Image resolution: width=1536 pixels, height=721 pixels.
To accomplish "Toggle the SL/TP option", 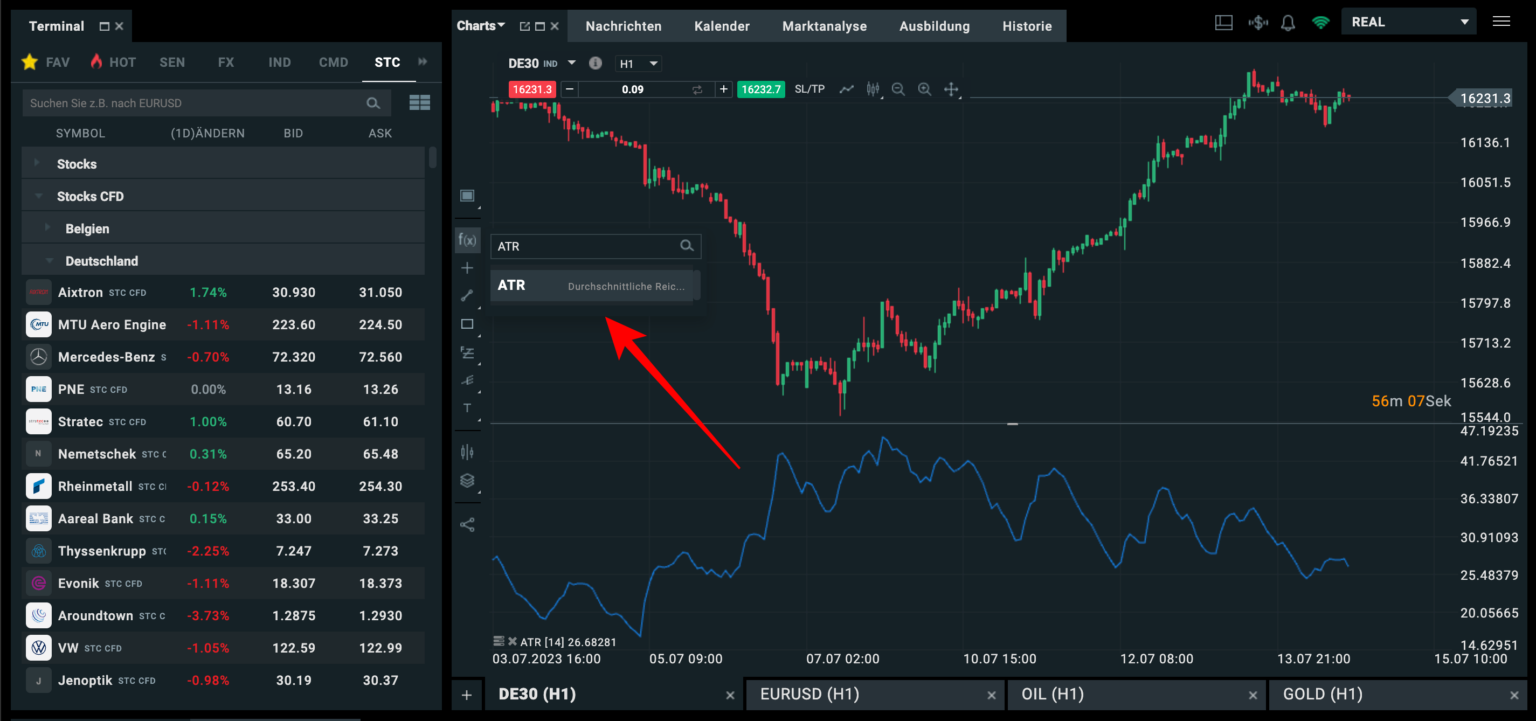I will pos(809,89).
